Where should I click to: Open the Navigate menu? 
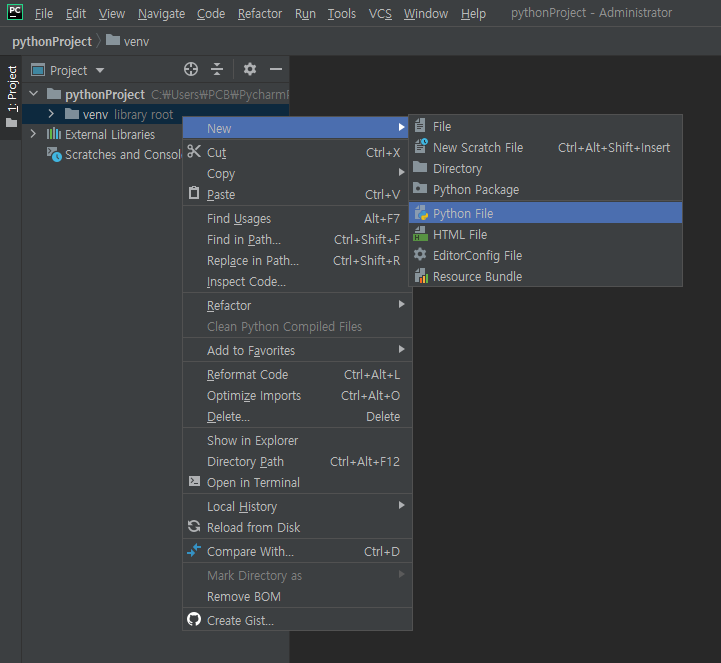tap(161, 14)
